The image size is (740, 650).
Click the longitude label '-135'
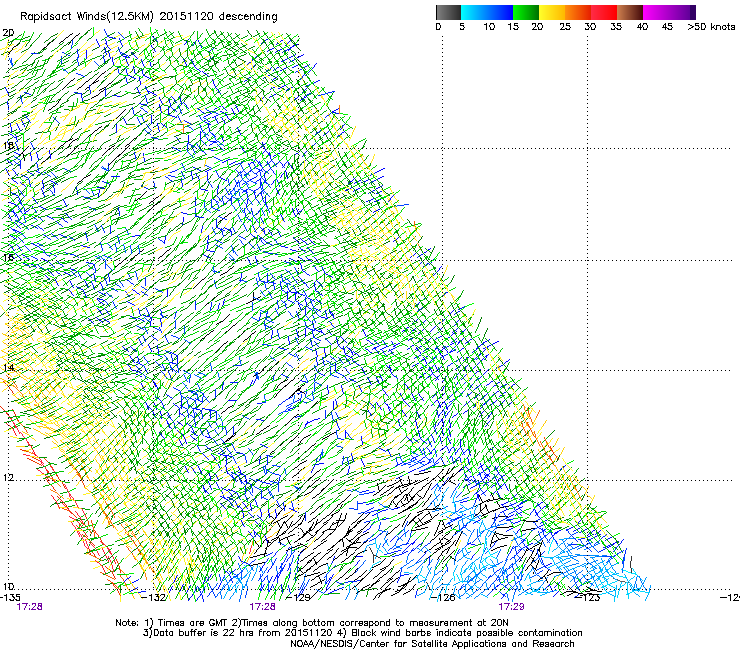tap(10, 598)
